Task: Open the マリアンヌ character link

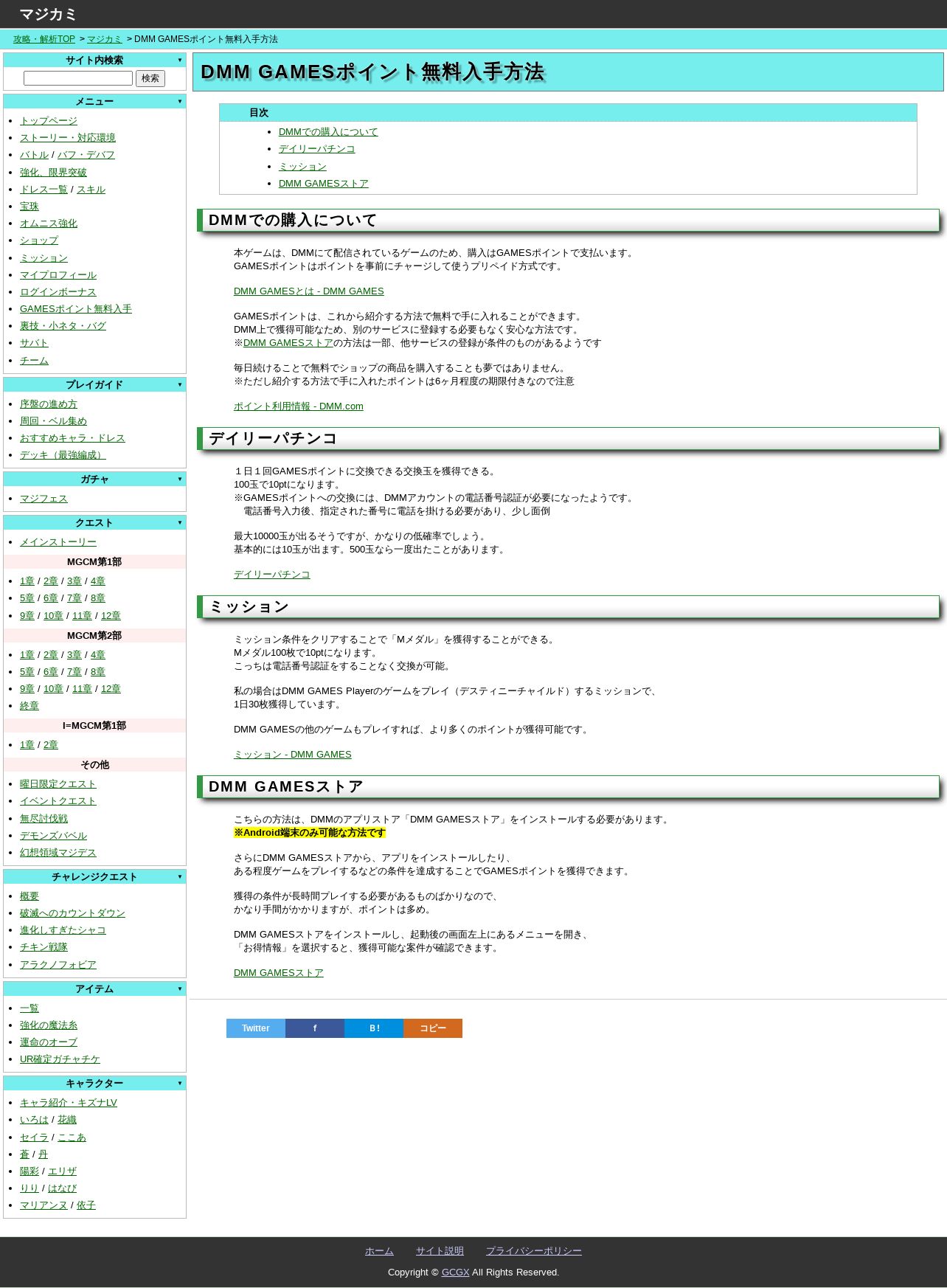Action: [x=44, y=1205]
